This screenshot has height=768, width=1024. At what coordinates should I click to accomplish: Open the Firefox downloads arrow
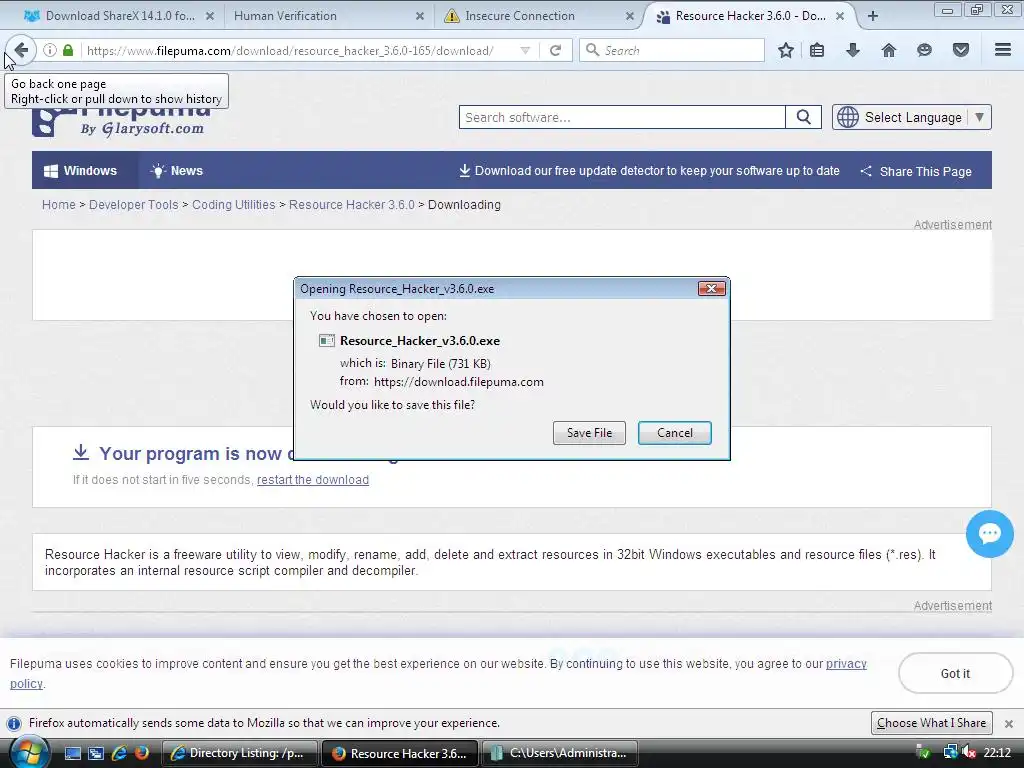(853, 50)
